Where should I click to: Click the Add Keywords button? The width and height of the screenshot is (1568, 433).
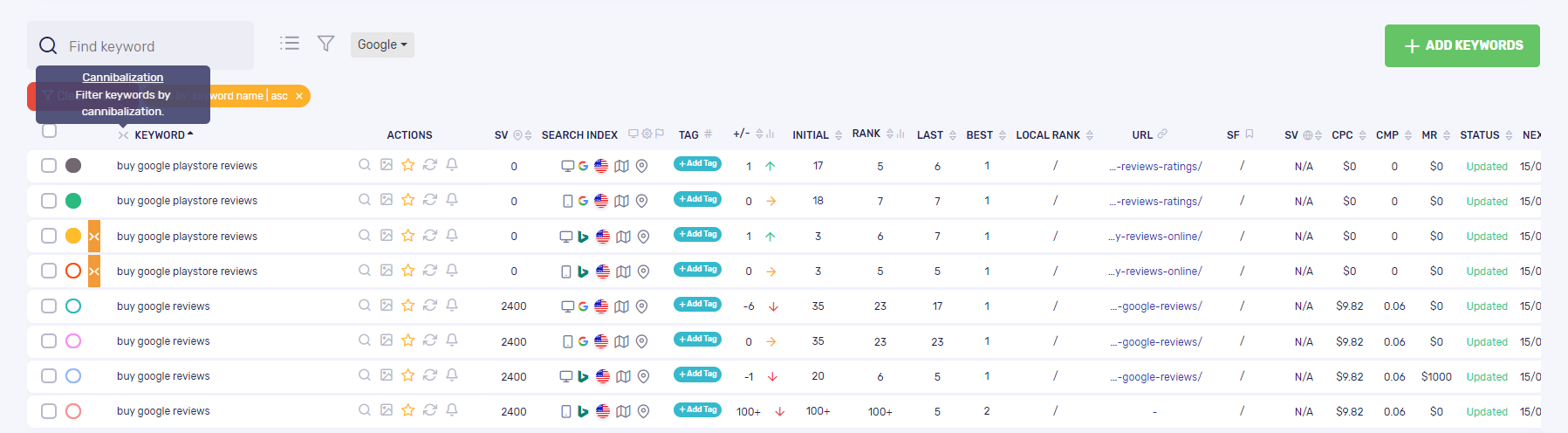click(x=1462, y=45)
